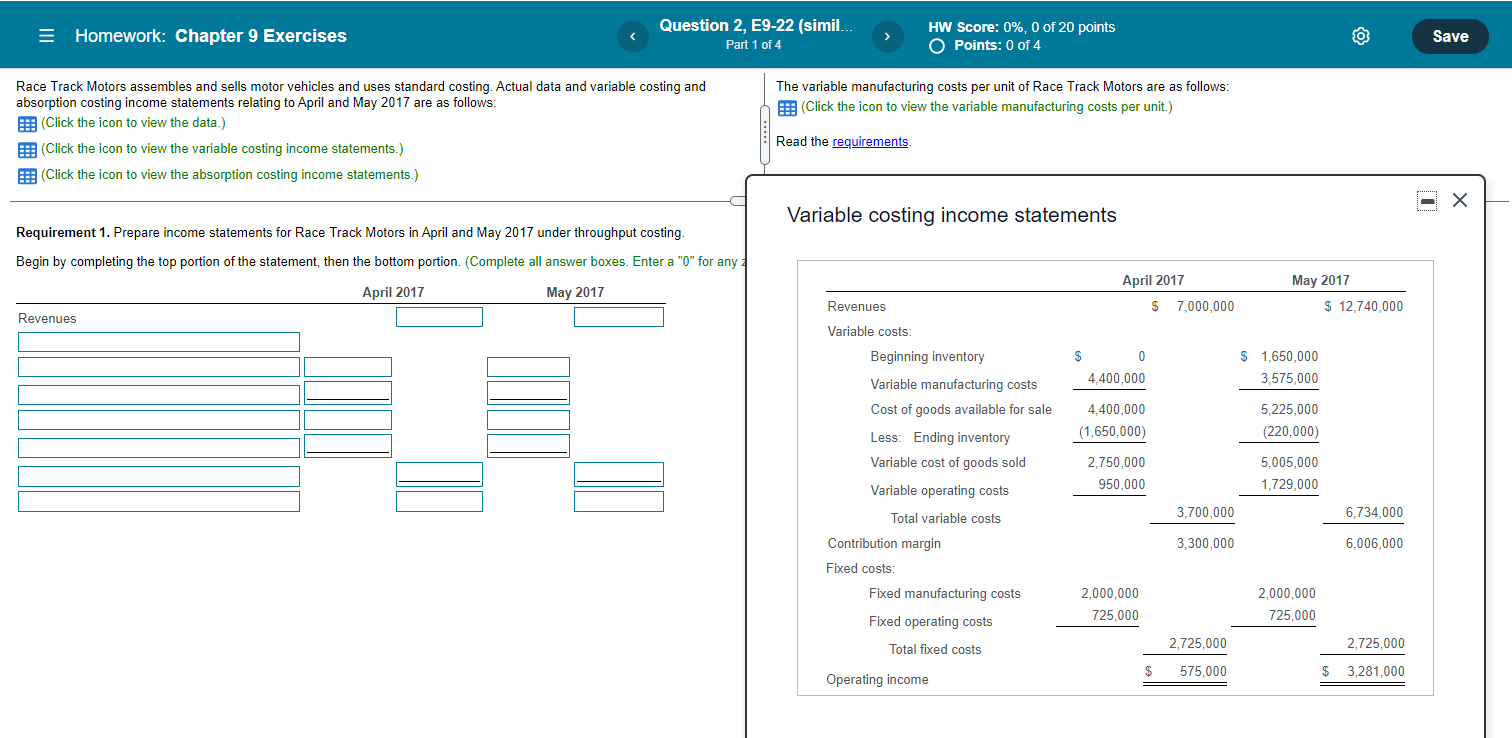
Task: Open the requirements link
Action: (870, 141)
